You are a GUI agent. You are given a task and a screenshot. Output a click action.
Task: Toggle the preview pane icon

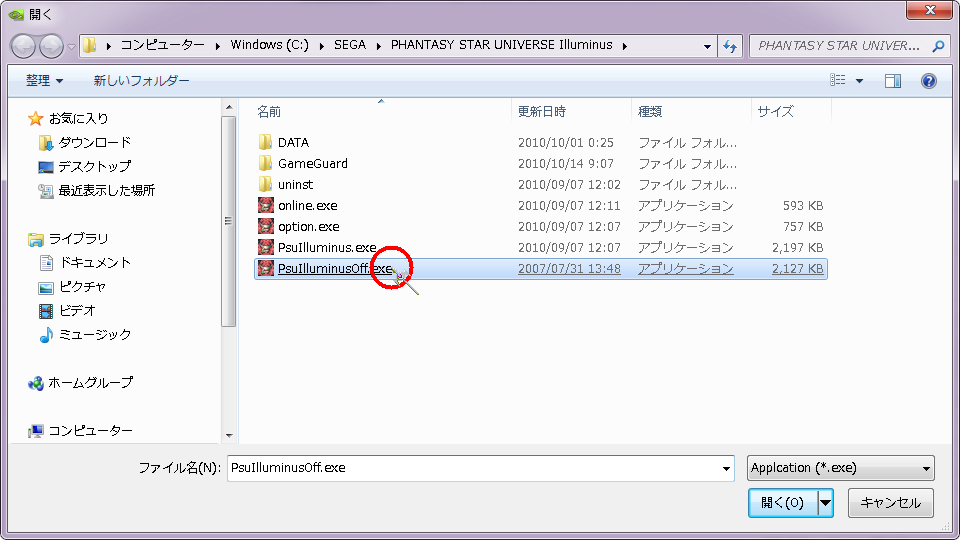(893, 81)
